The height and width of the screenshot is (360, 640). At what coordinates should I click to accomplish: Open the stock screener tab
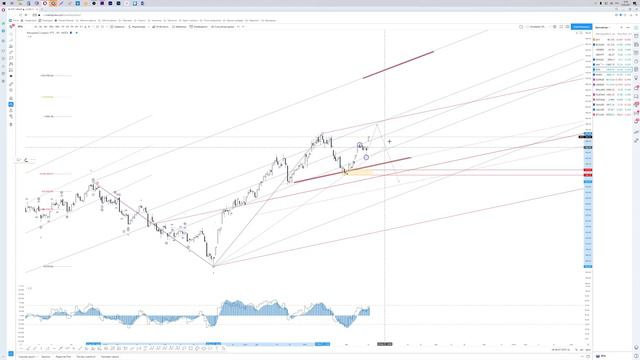pyautogui.click(x=27, y=357)
